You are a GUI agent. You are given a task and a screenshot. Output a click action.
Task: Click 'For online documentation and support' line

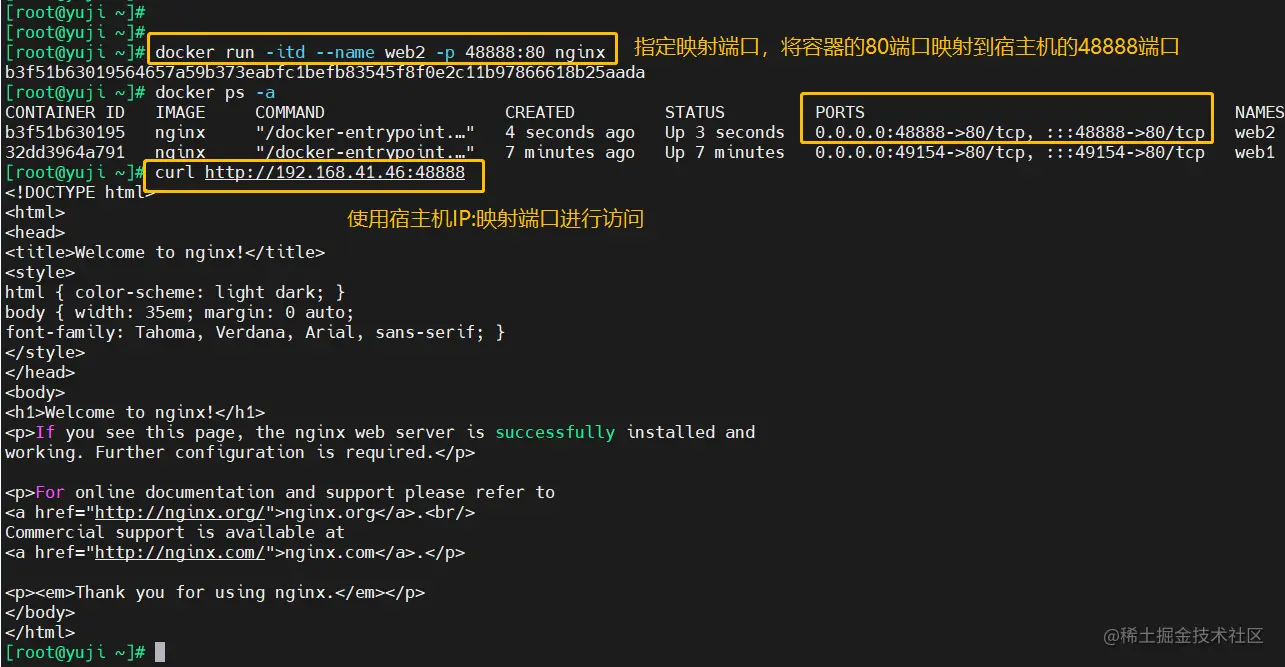click(x=280, y=492)
